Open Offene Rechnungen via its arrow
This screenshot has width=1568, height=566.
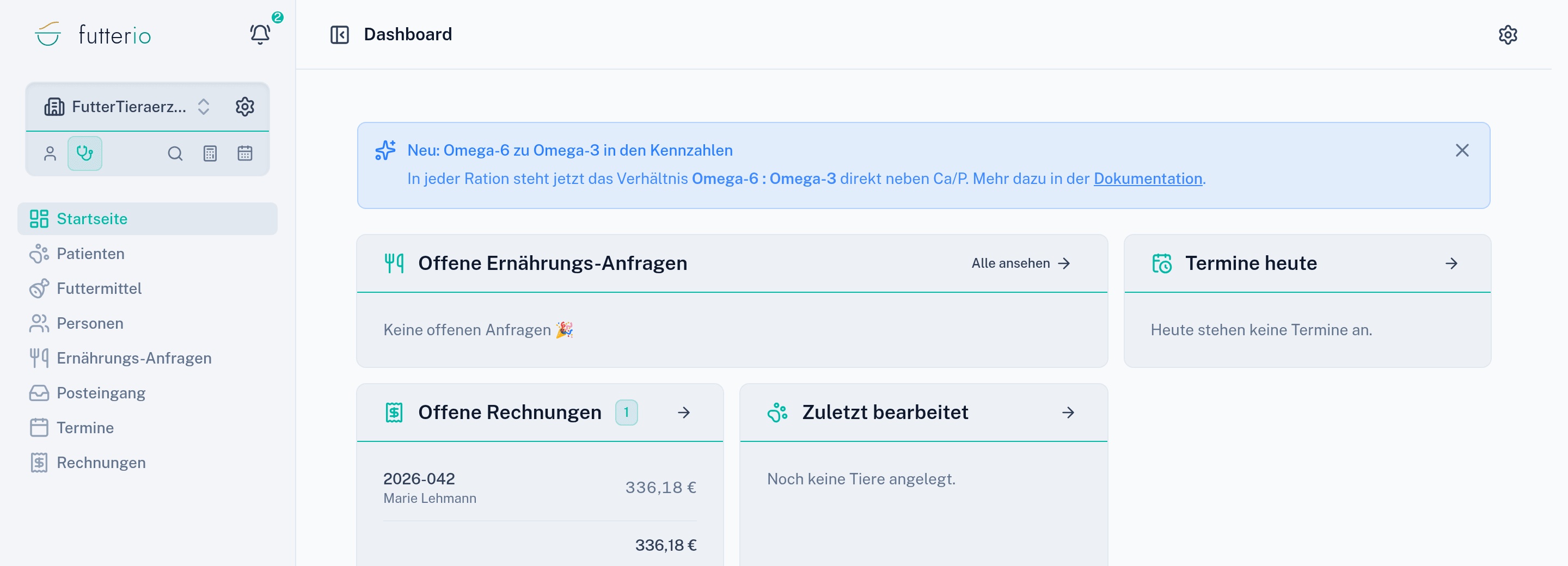tap(684, 412)
